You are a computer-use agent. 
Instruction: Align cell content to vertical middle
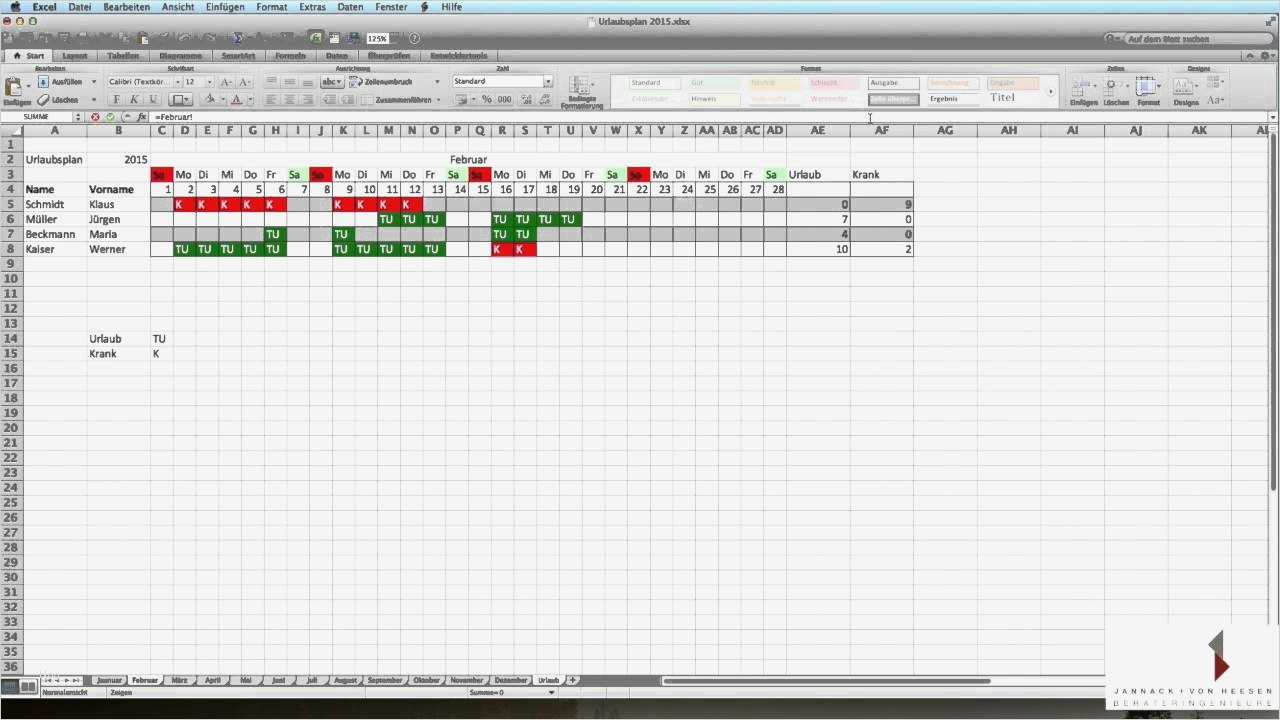[290, 82]
